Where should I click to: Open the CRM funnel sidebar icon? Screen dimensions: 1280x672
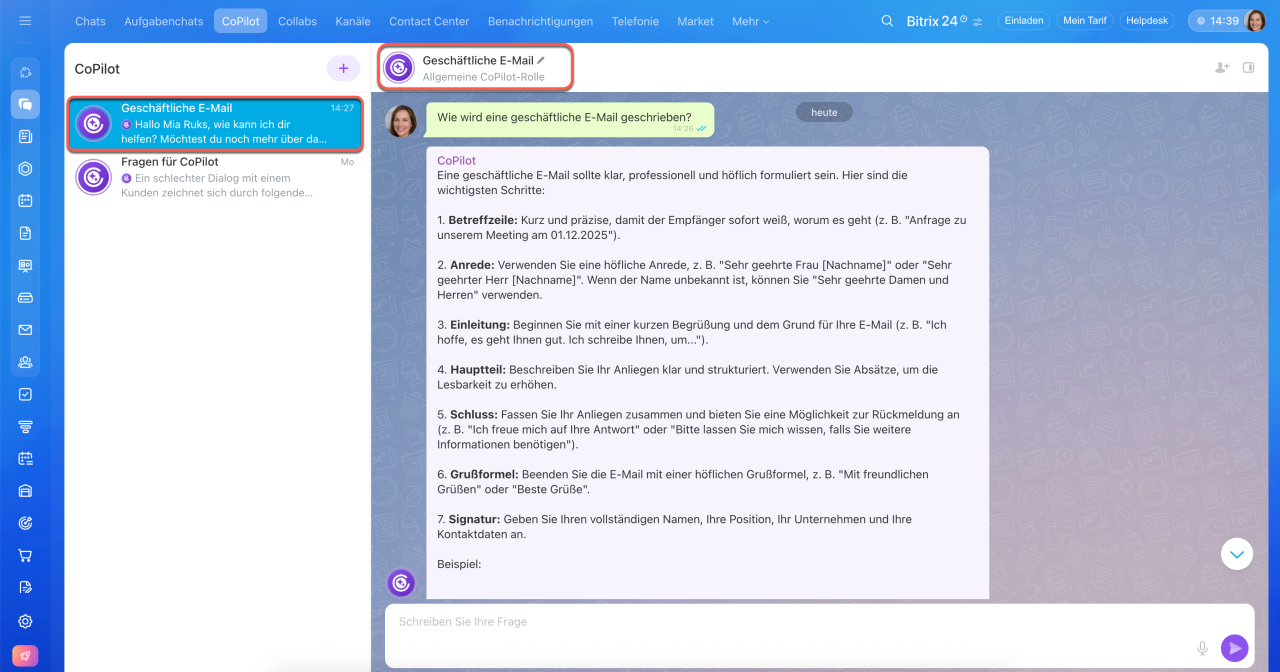[x=25, y=426]
